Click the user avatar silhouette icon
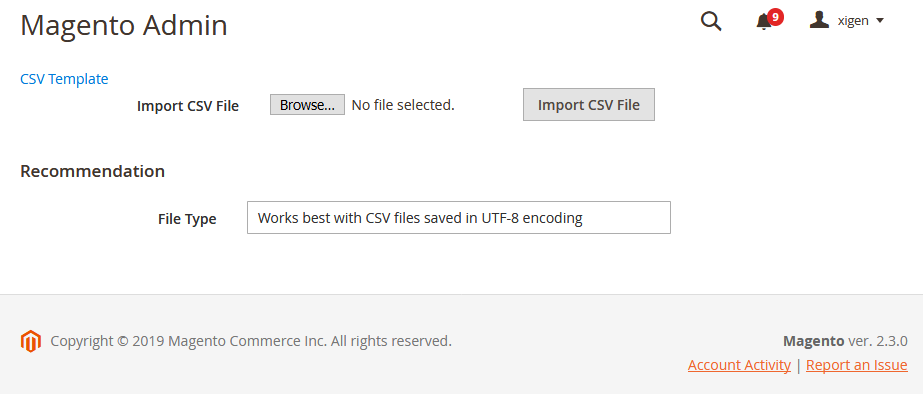Screen dimensions: 923x394 tap(819, 20)
